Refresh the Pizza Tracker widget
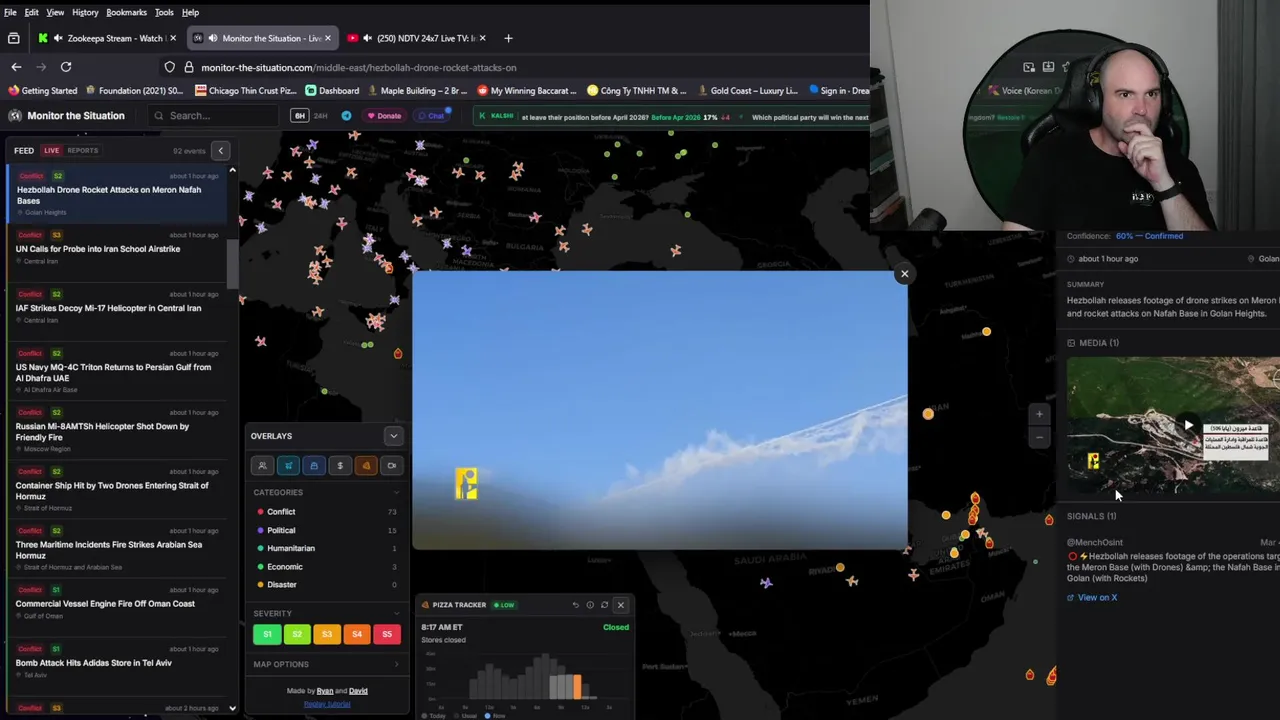 (604, 605)
